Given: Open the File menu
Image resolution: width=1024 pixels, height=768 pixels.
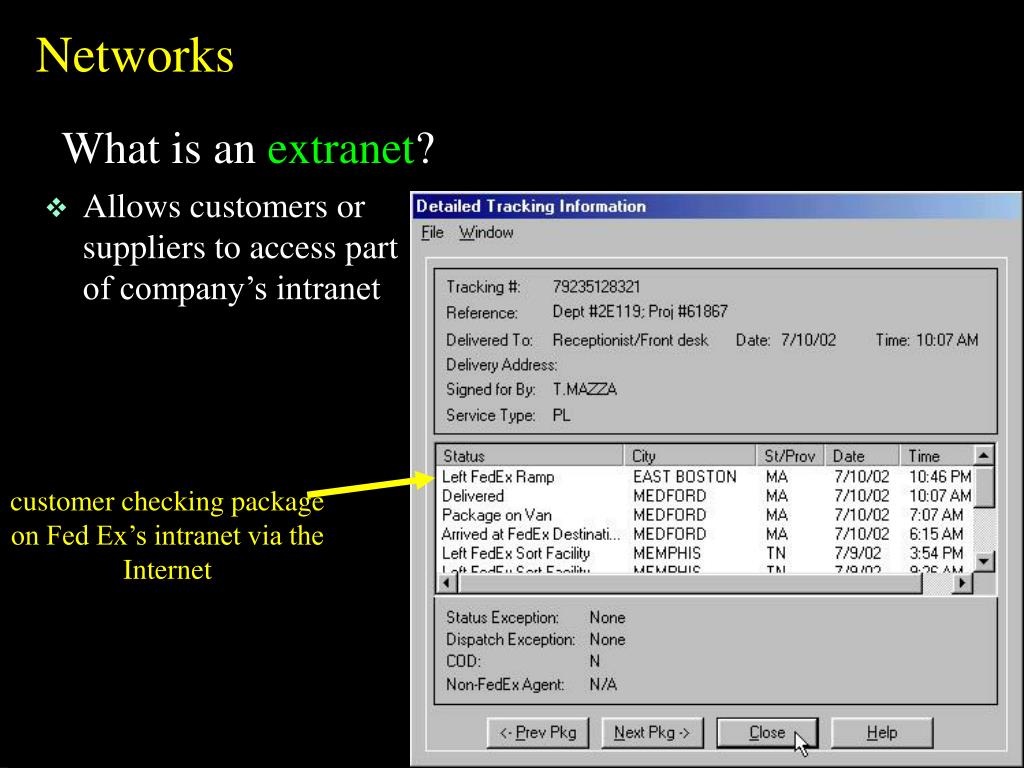Looking at the screenshot, I should (x=432, y=232).
